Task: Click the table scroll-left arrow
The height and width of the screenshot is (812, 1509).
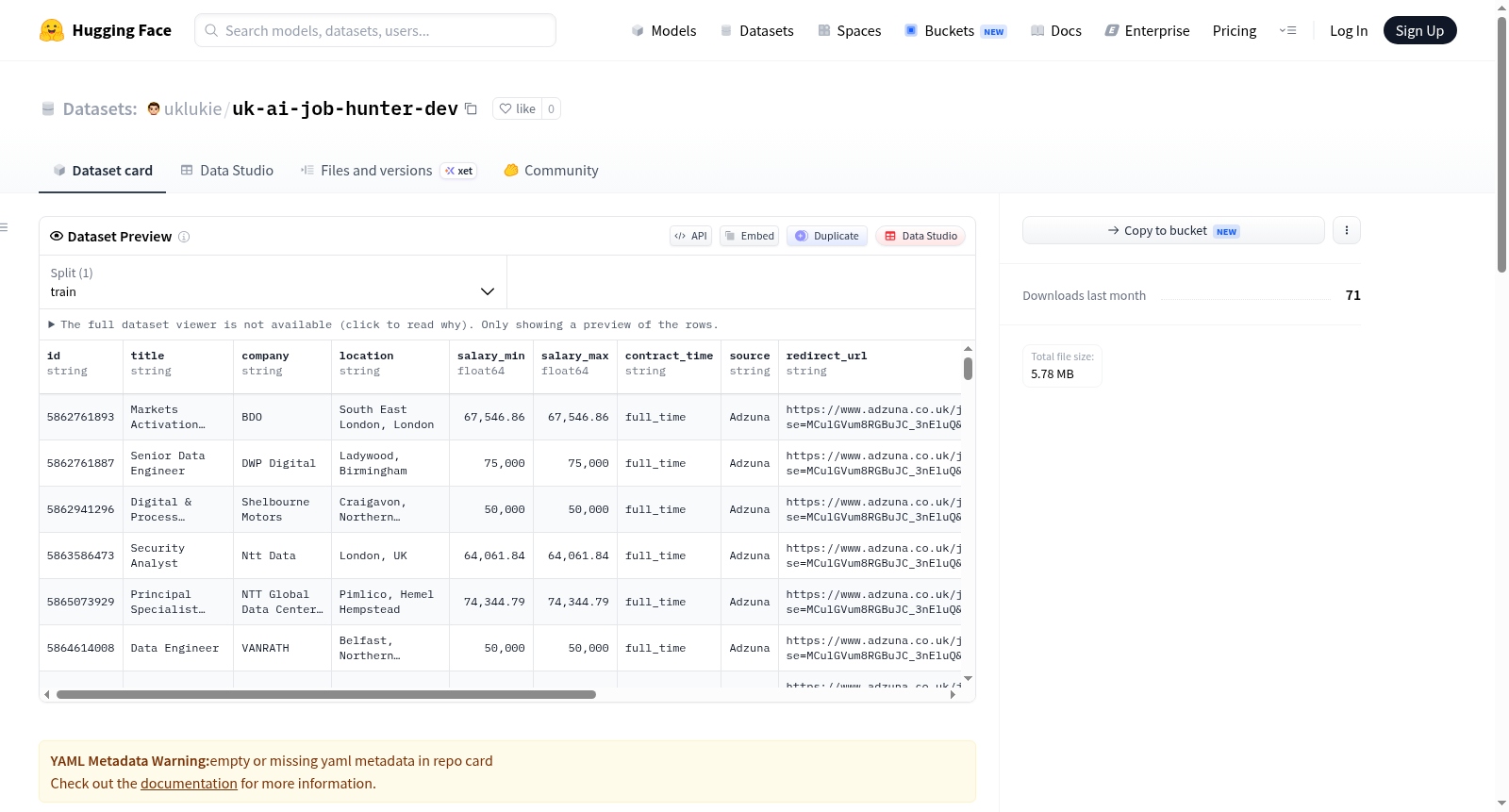Action: tap(46, 695)
